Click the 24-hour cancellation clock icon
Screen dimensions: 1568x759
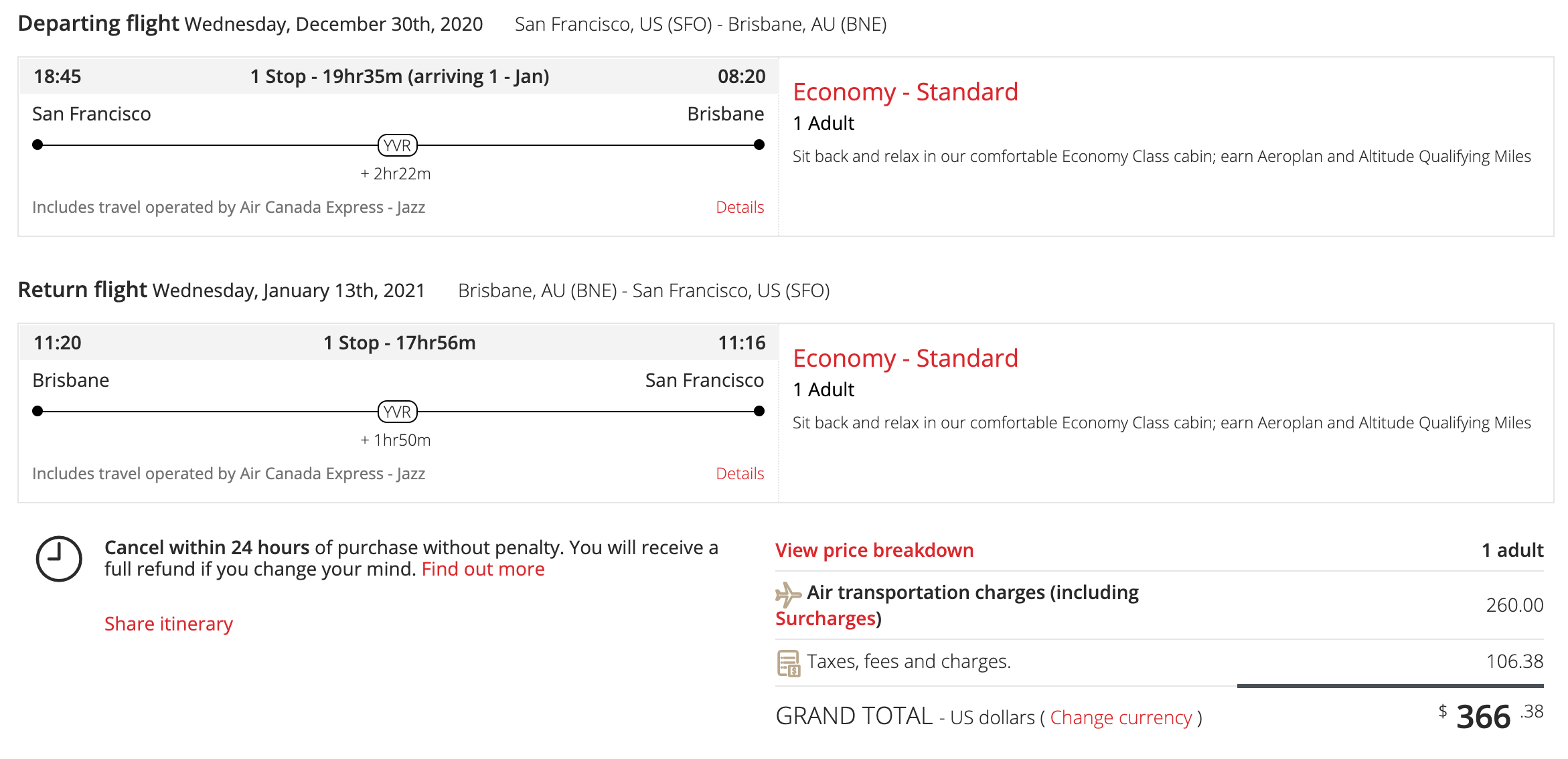coord(59,559)
